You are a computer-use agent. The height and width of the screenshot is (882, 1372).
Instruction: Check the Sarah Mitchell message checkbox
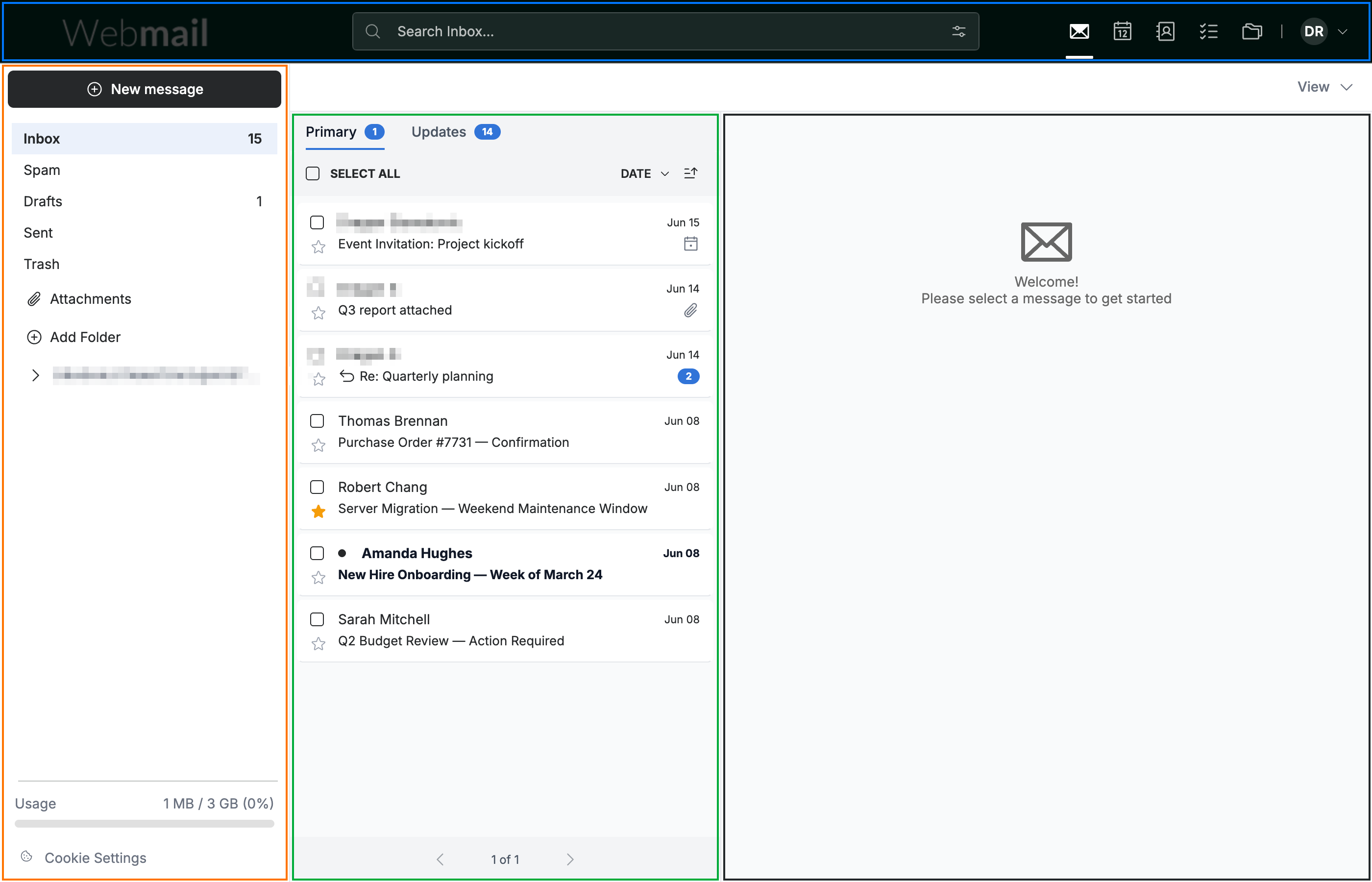[317, 619]
